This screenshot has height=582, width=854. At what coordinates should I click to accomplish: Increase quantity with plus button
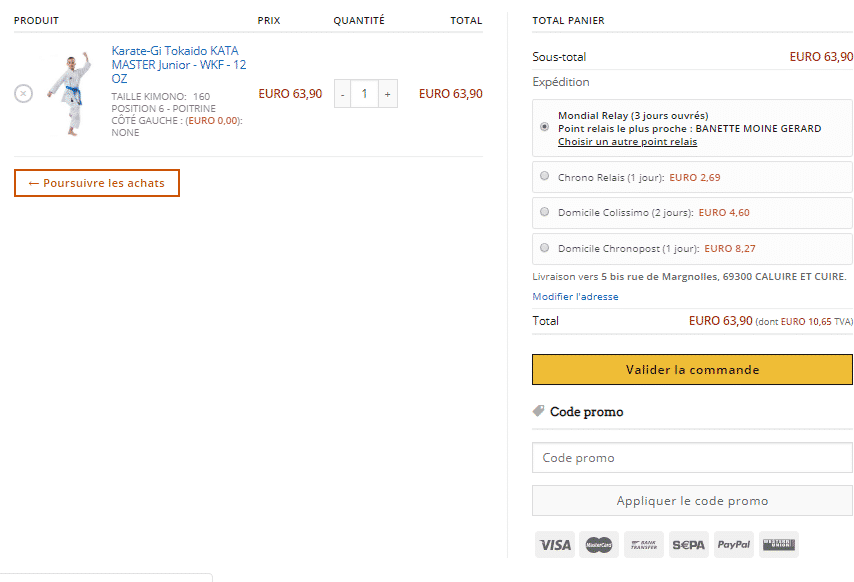pos(388,94)
